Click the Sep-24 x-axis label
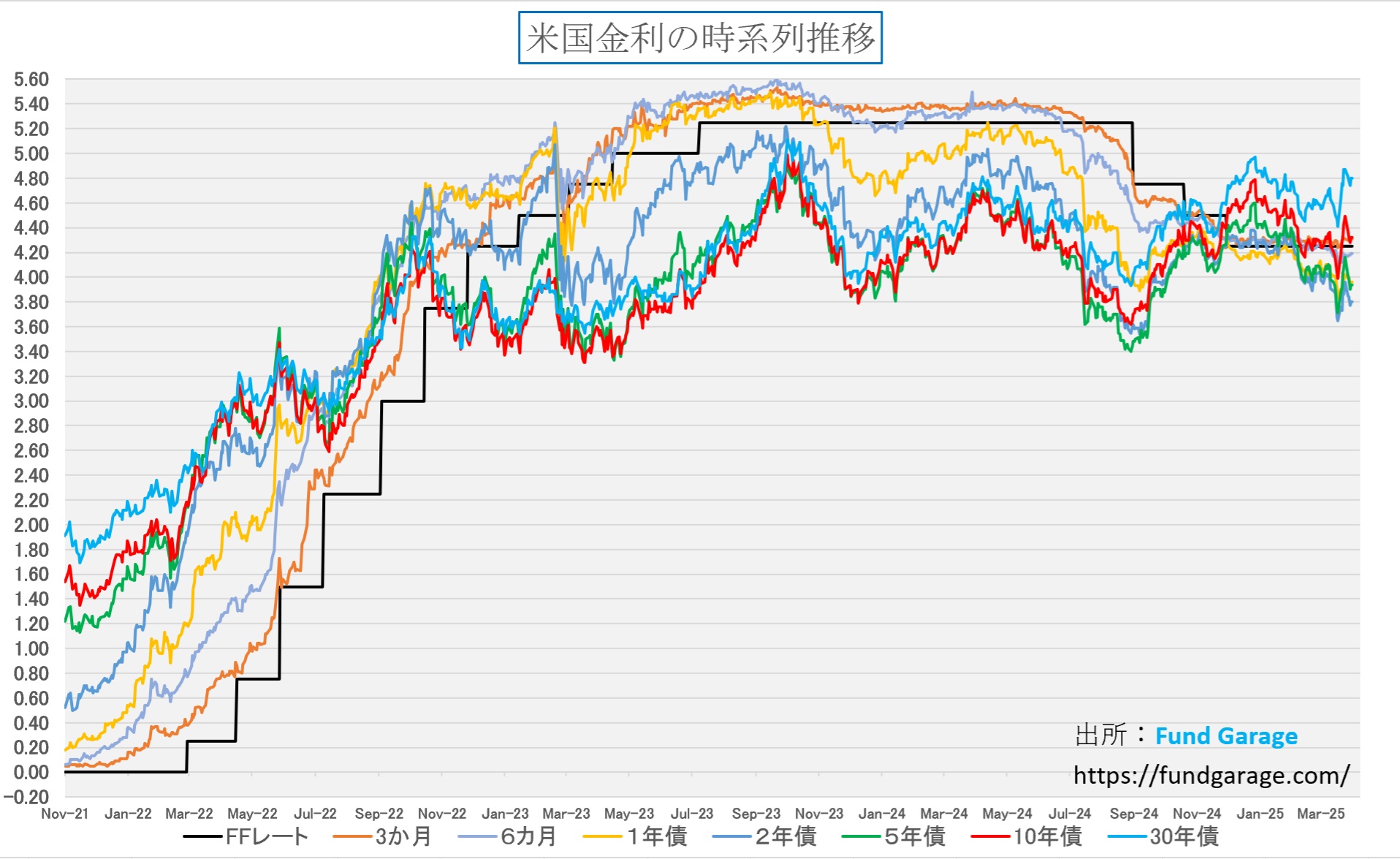1400x859 pixels. [x=1133, y=814]
